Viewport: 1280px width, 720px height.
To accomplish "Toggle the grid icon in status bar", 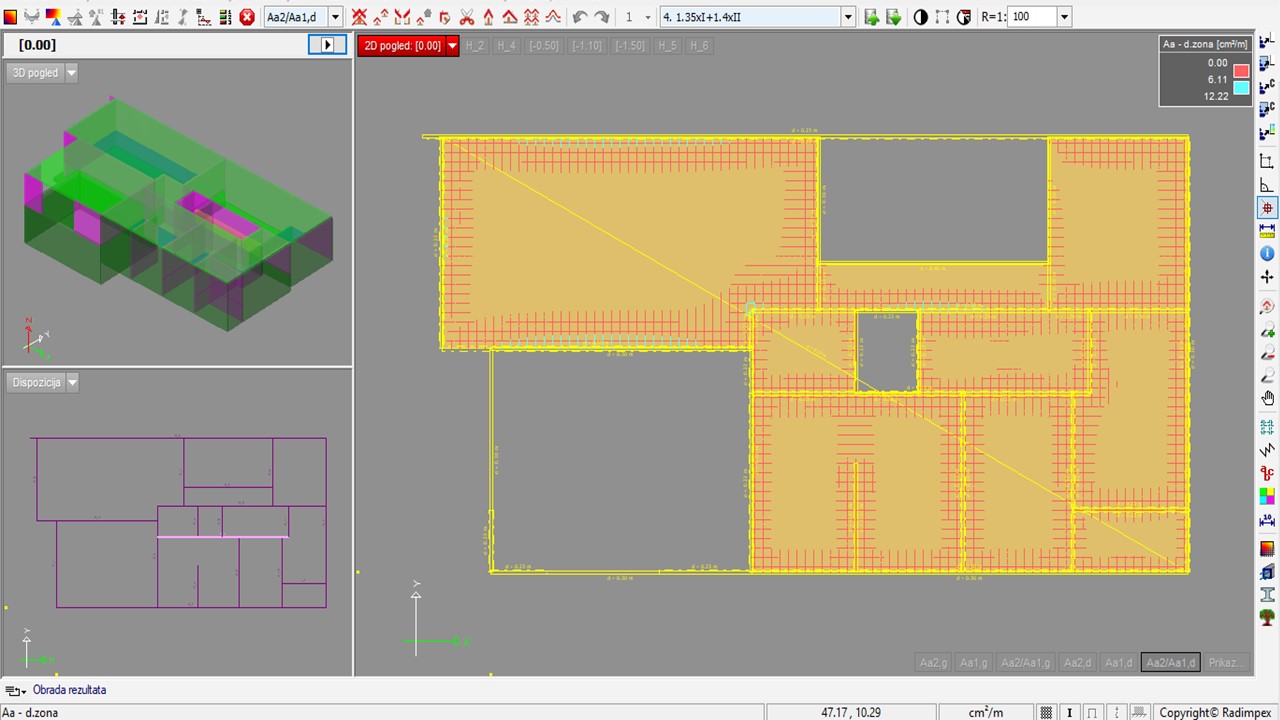I will [1046, 713].
